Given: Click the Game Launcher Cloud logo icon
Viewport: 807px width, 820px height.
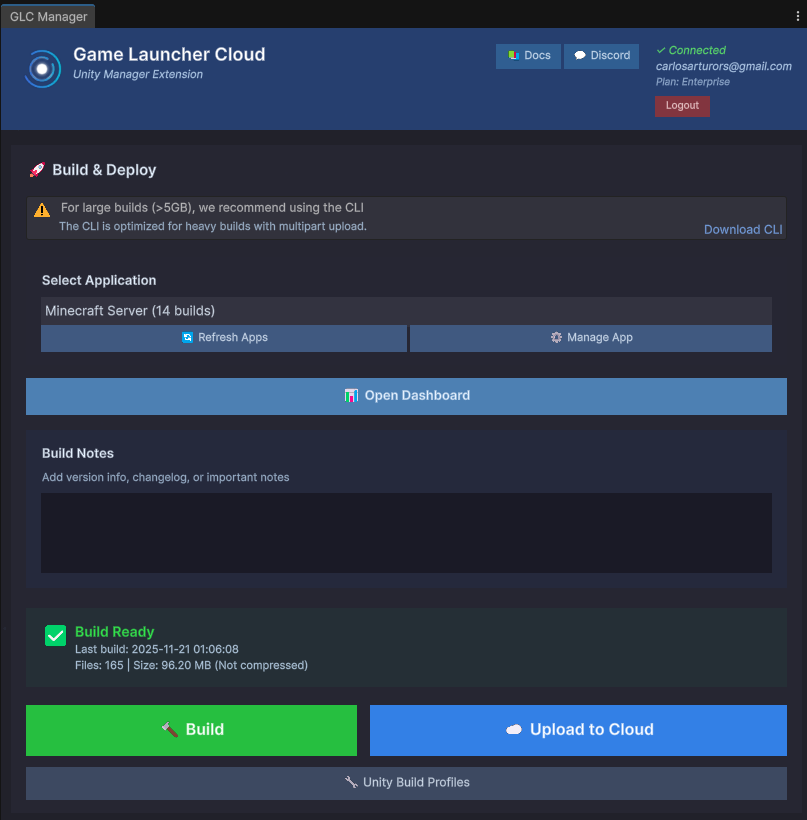Looking at the screenshot, I should click(x=42, y=69).
